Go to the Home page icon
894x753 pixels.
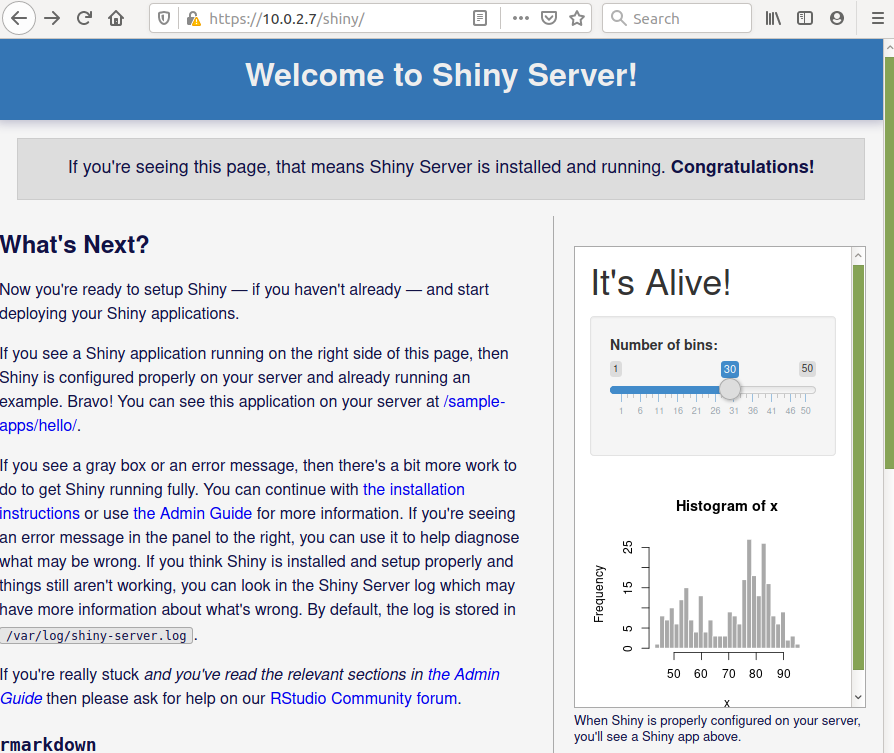point(116,18)
